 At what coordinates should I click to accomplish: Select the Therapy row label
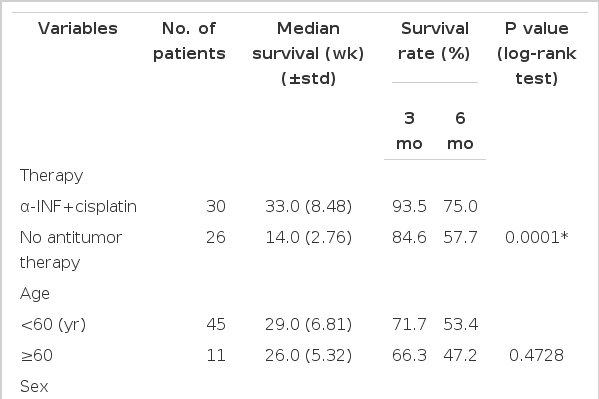point(52,176)
